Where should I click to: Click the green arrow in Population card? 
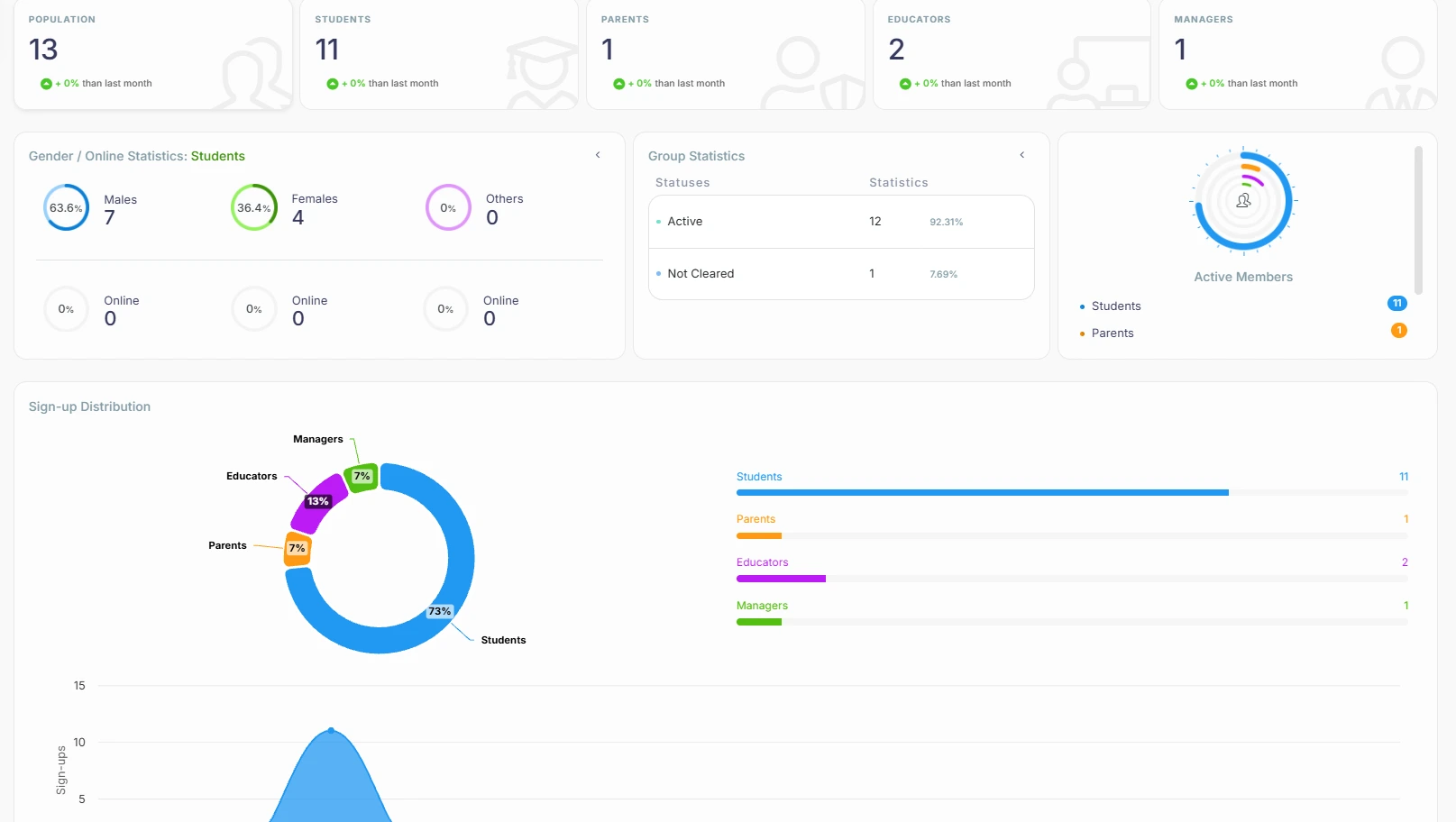(46, 84)
